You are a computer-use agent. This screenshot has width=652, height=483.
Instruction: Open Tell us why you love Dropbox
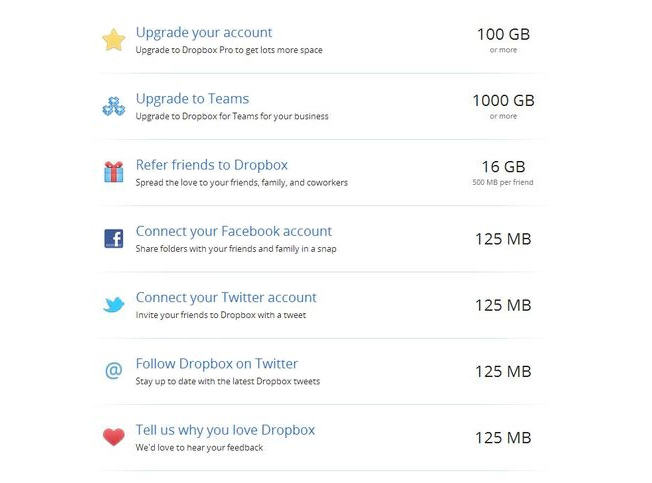(225, 430)
